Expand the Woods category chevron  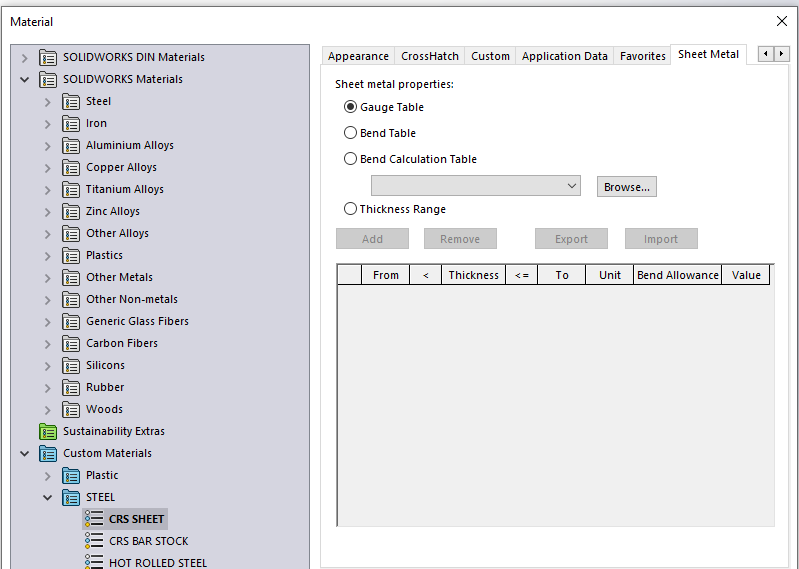[x=47, y=410]
